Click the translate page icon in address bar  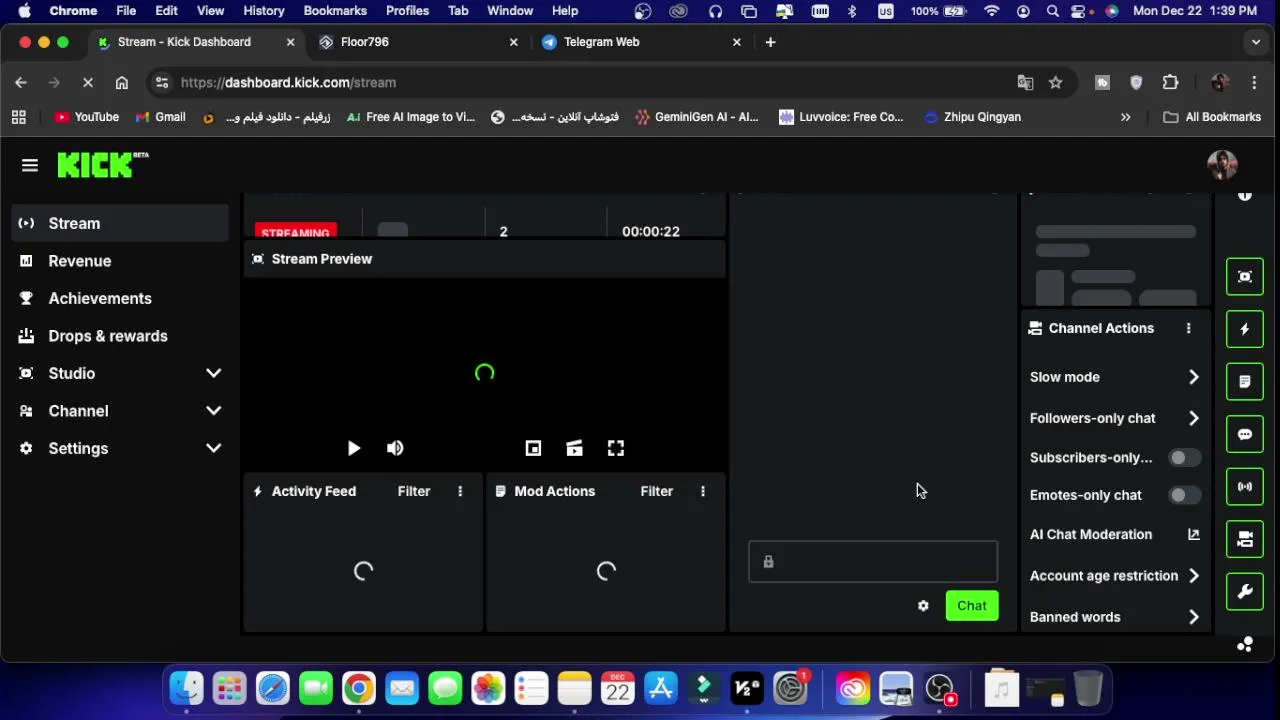coord(1025,83)
